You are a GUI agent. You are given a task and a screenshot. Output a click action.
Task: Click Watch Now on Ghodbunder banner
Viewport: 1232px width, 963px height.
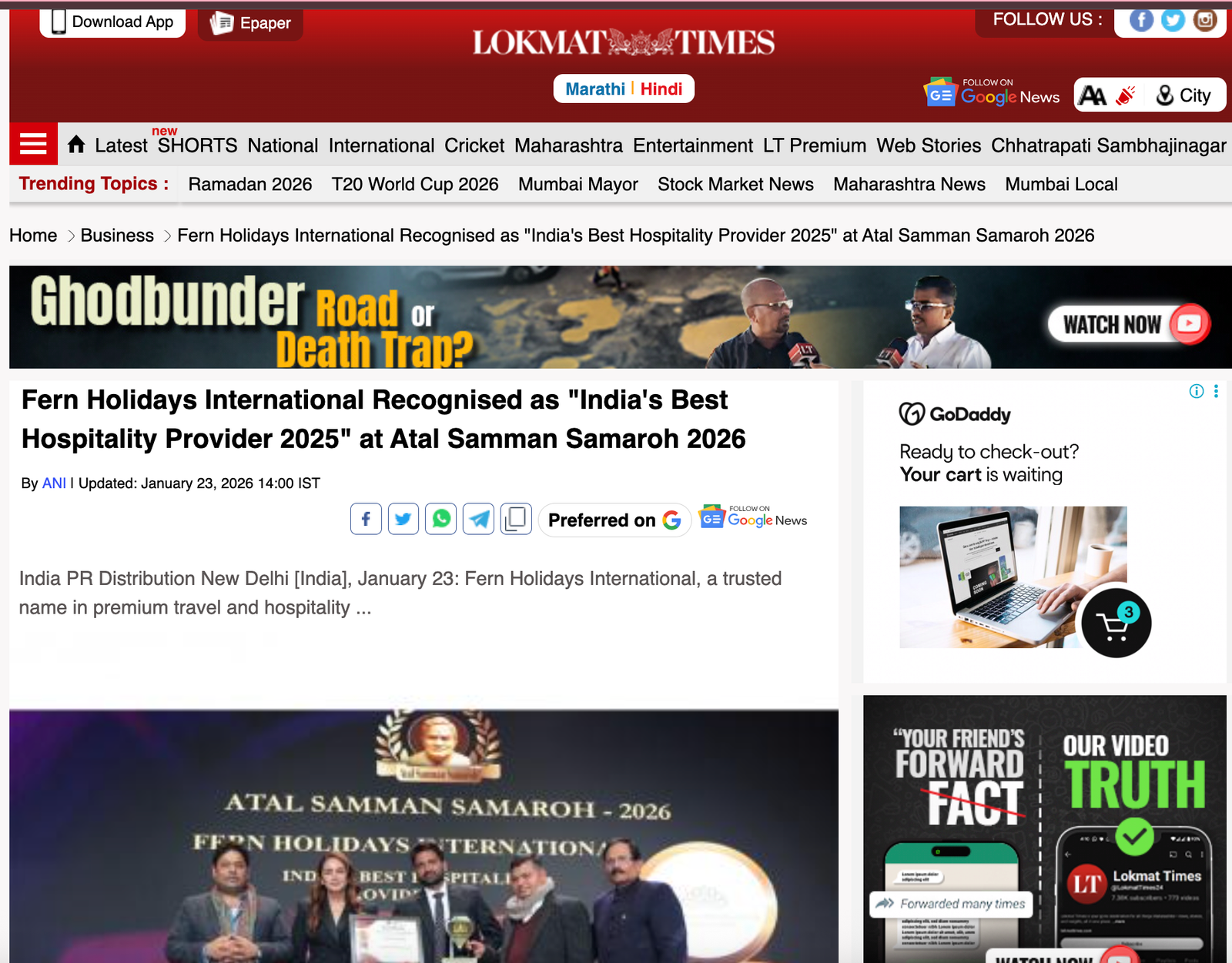(1128, 324)
